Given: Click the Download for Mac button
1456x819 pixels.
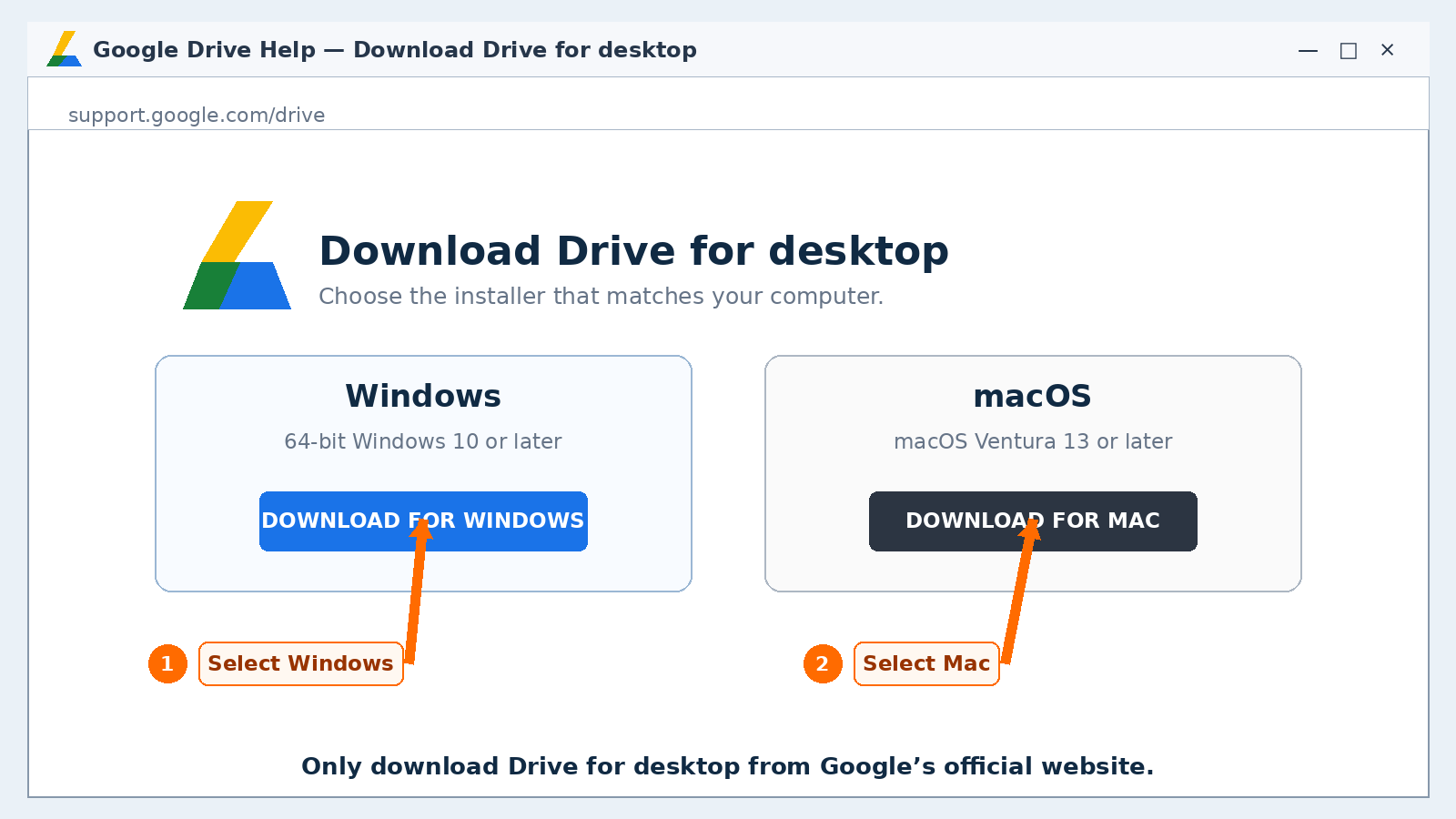Looking at the screenshot, I should click(x=1033, y=521).
